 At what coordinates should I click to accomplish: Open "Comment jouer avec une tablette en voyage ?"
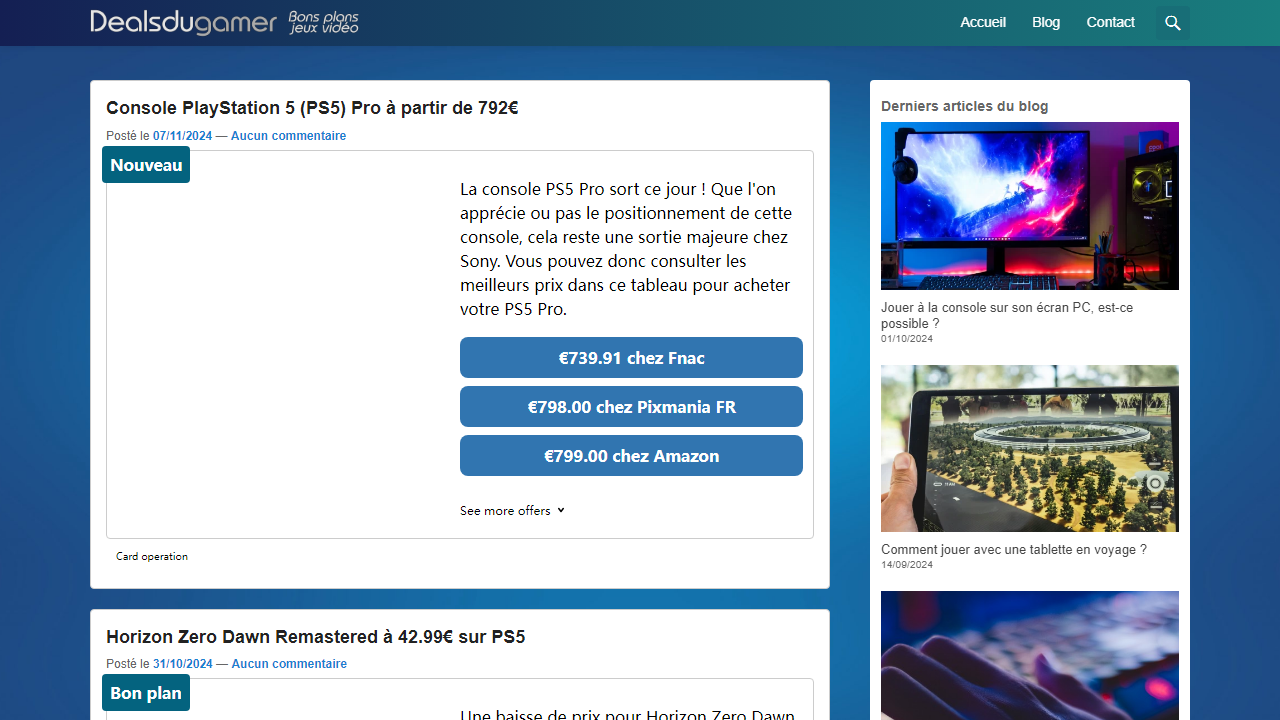(1013, 549)
